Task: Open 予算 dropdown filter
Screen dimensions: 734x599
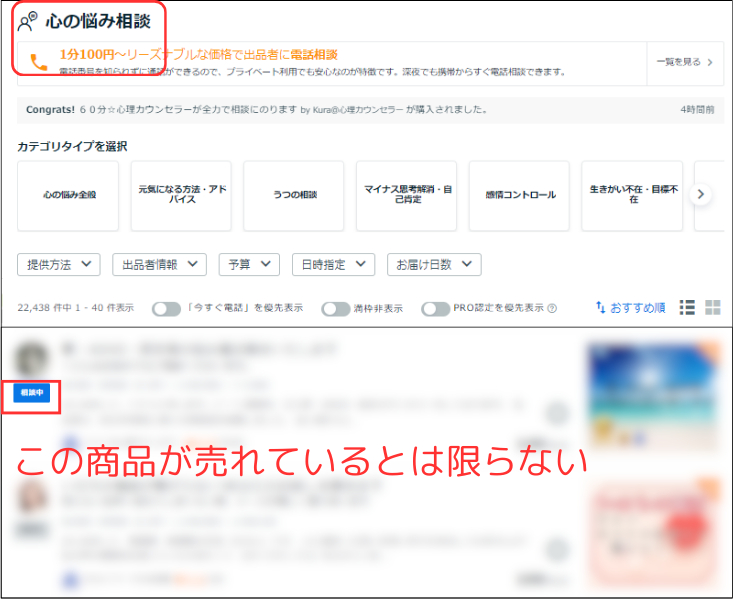Action: click(249, 265)
